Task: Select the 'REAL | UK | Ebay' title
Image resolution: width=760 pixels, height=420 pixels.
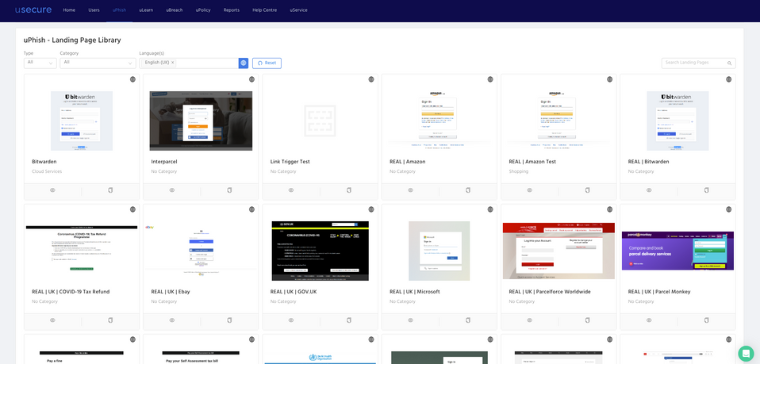Action: pyautogui.click(x=171, y=292)
